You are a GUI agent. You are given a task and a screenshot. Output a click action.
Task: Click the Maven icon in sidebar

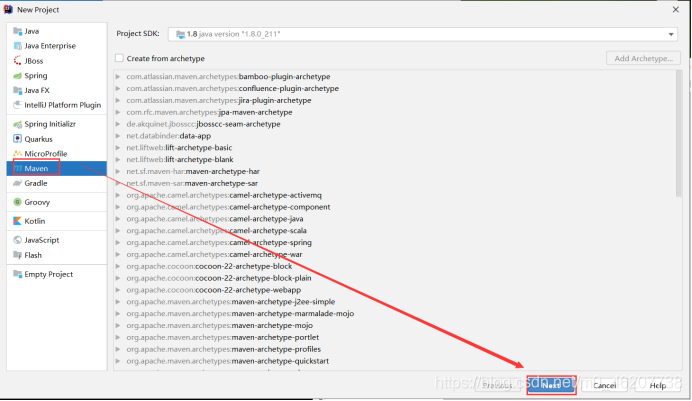coord(18,169)
